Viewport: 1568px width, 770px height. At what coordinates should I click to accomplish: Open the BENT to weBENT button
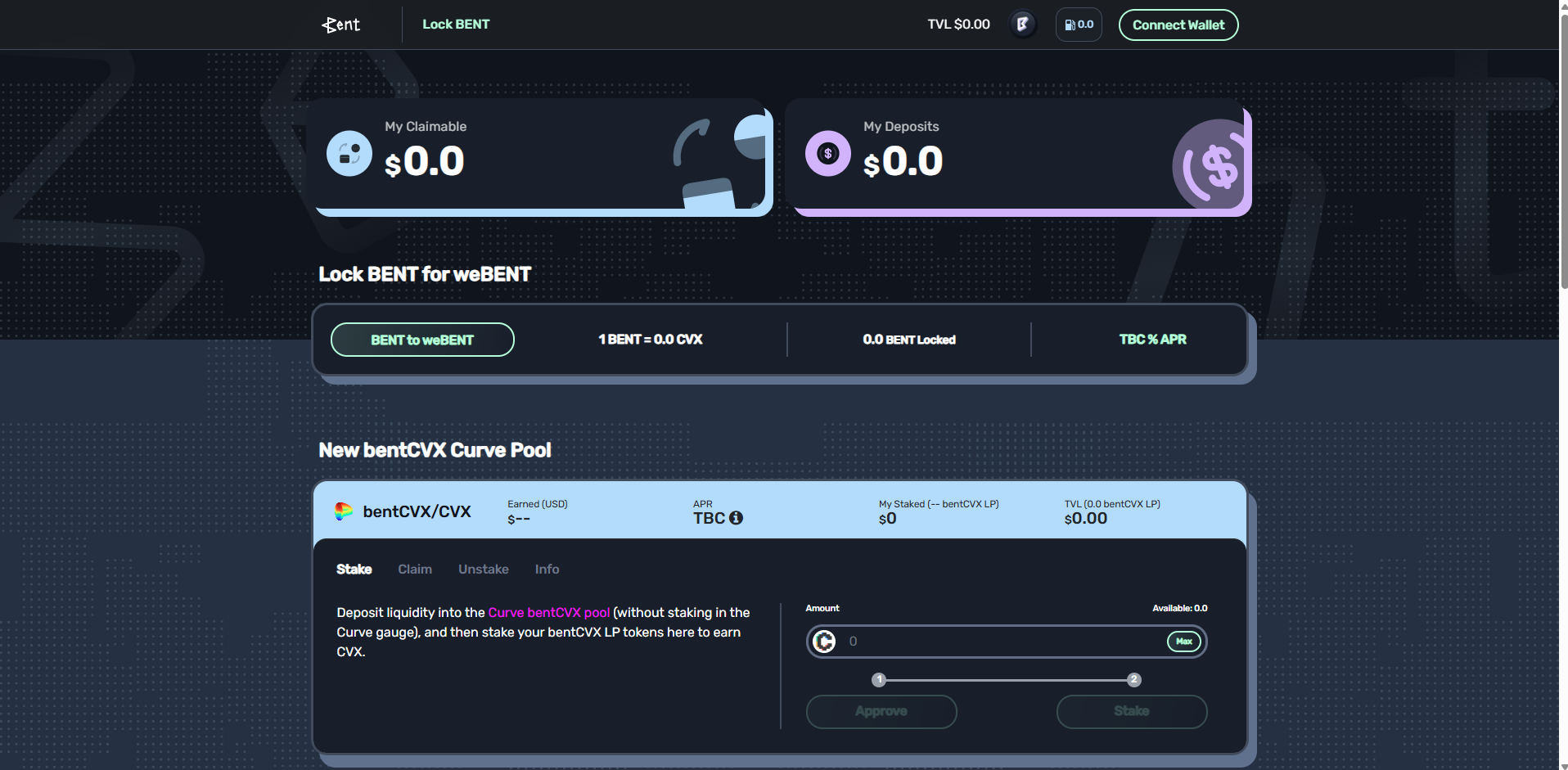422,340
